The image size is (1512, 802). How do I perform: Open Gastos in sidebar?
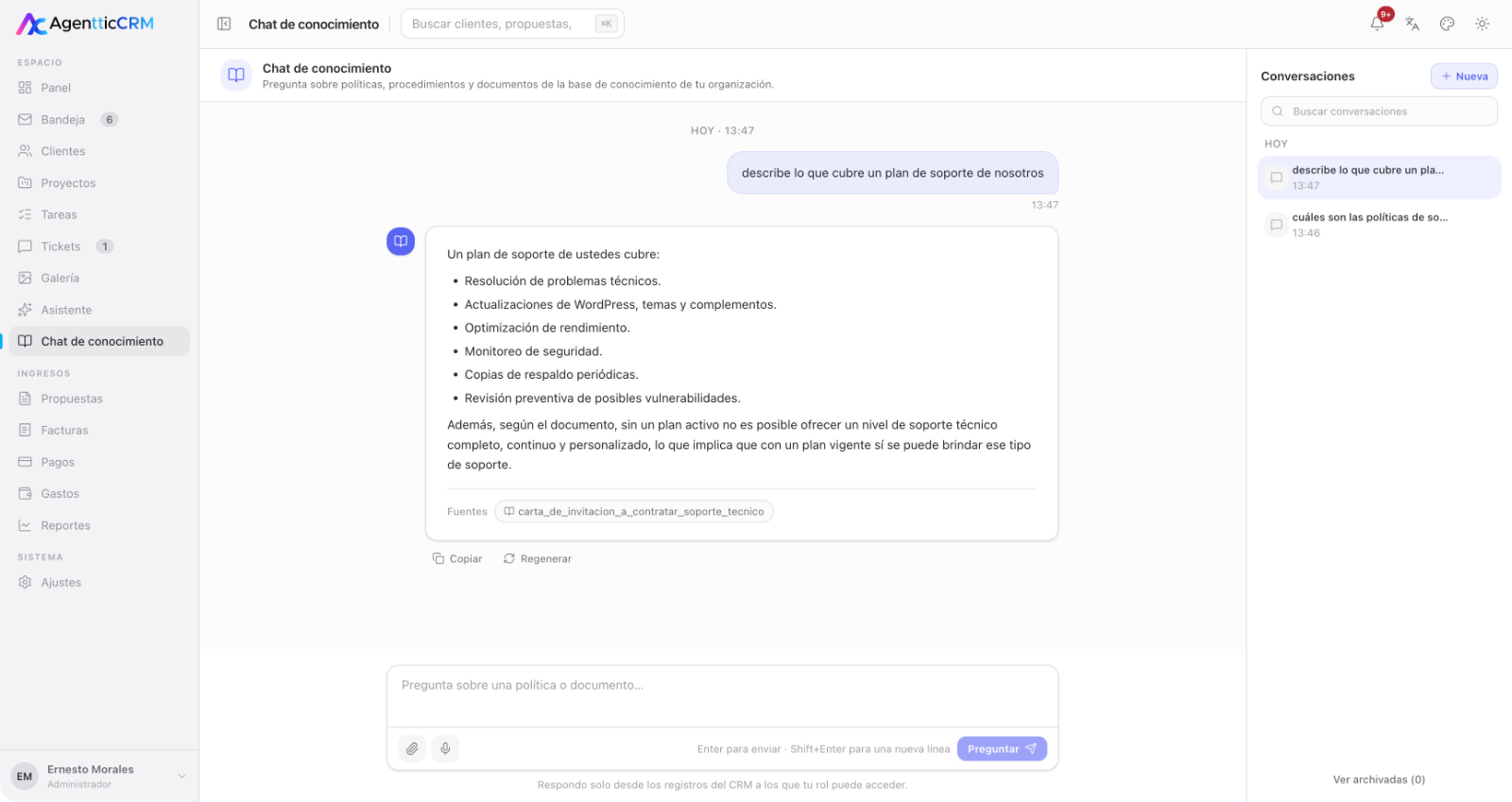99,494
